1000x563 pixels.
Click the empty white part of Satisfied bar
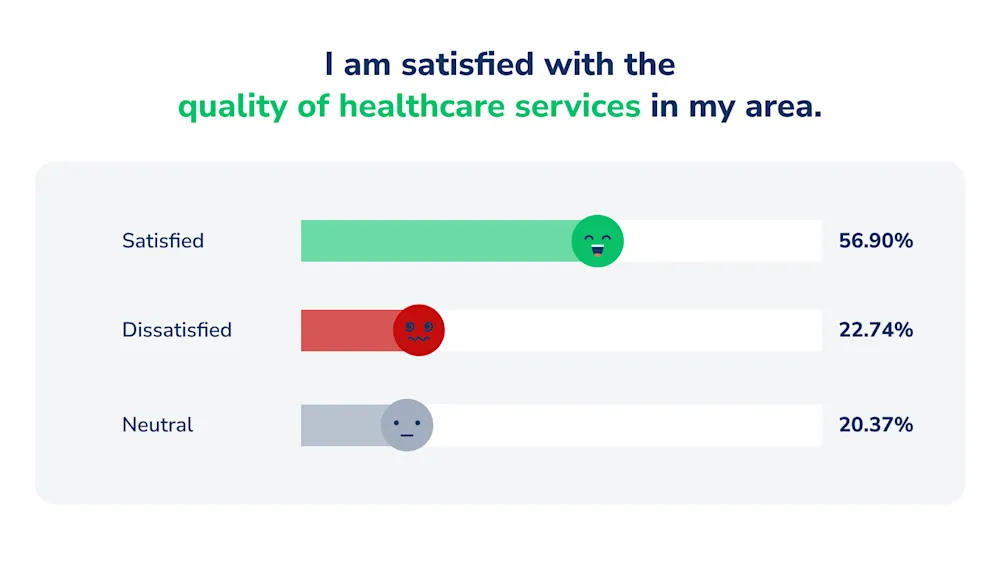723,241
